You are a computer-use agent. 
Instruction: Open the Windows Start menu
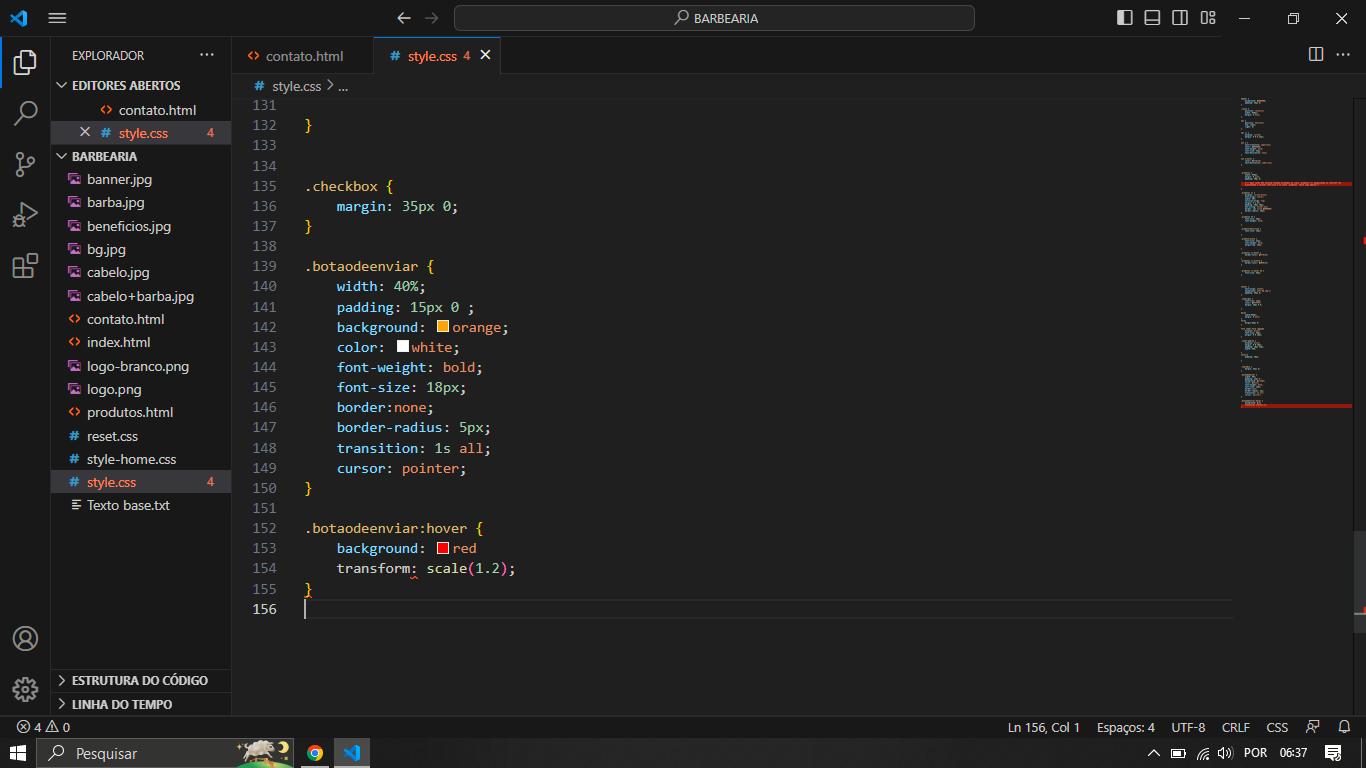coord(17,753)
